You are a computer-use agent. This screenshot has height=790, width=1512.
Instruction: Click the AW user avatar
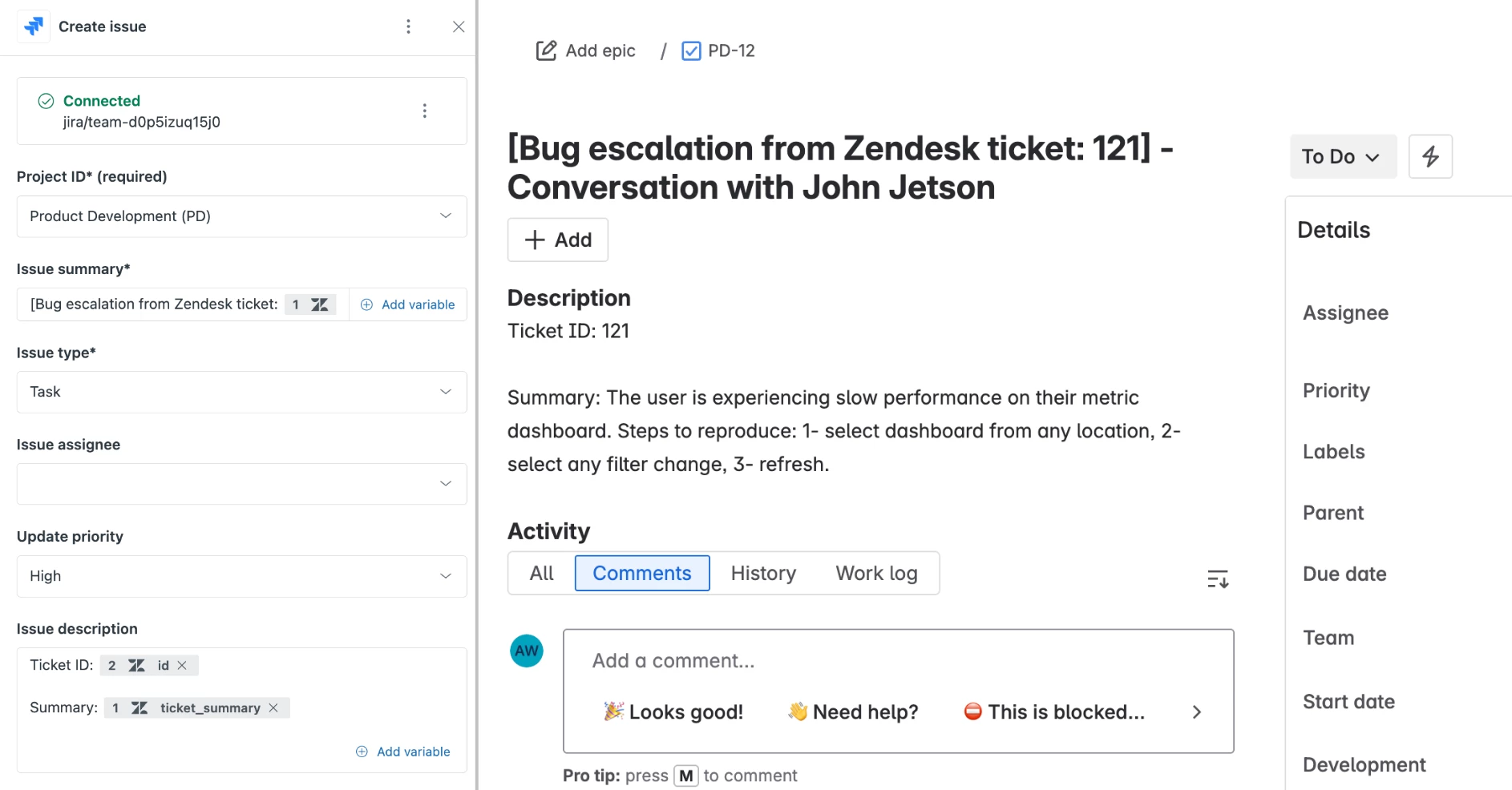tap(527, 651)
